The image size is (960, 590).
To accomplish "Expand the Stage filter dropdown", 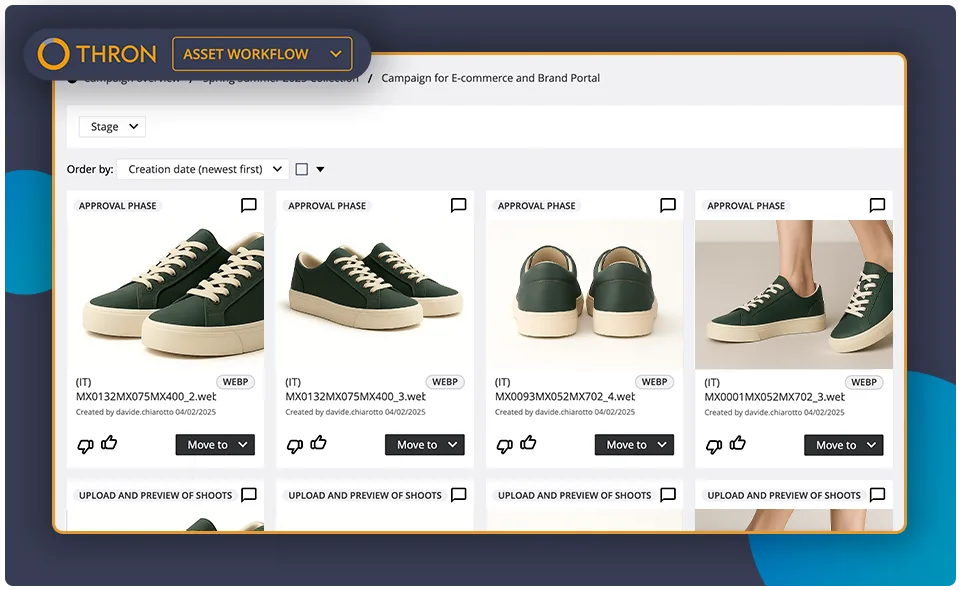I will pyautogui.click(x=113, y=127).
